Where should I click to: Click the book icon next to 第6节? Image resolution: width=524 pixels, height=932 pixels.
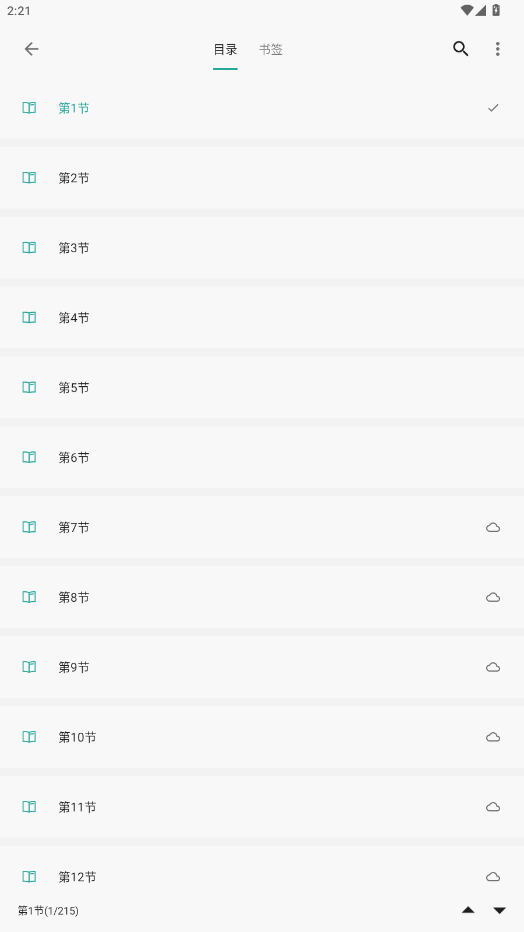(29, 457)
